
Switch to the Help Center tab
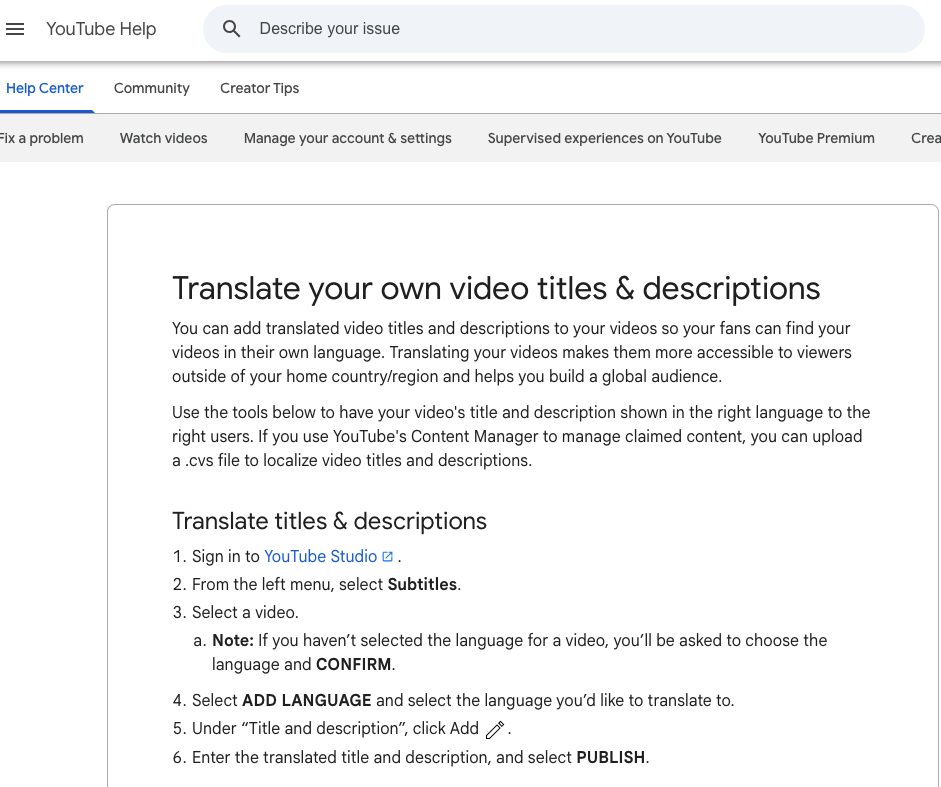pyautogui.click(x=45, y=88)
